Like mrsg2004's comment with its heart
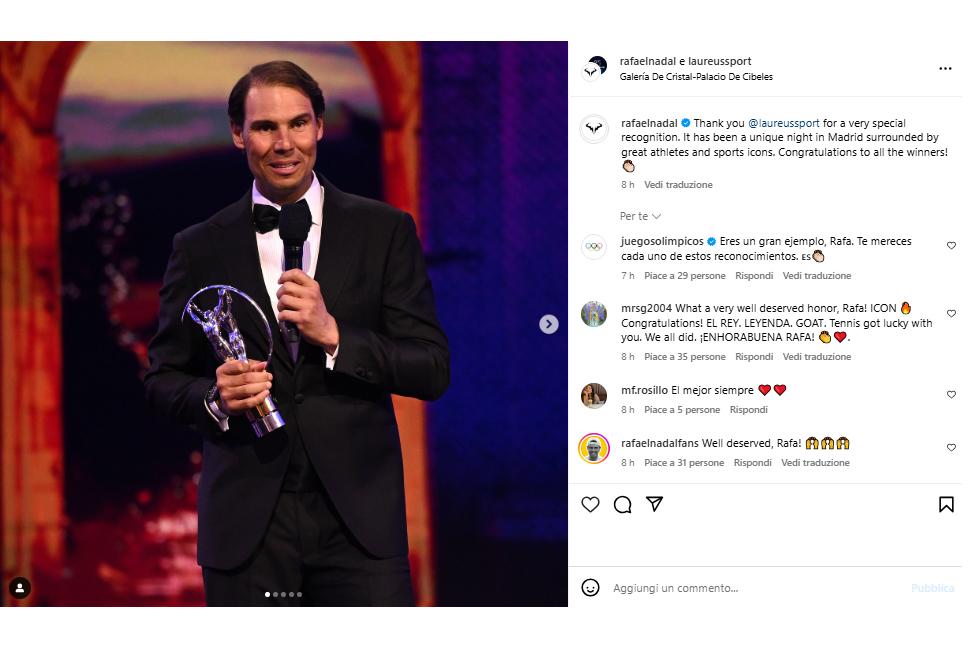Viewport: 968px width, 646px height. [x=950, y=313]
